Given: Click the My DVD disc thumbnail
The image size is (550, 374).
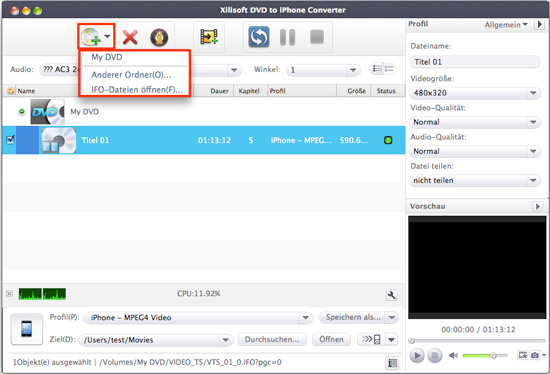Looking at the screenshot, I should (x=47, y=112).
